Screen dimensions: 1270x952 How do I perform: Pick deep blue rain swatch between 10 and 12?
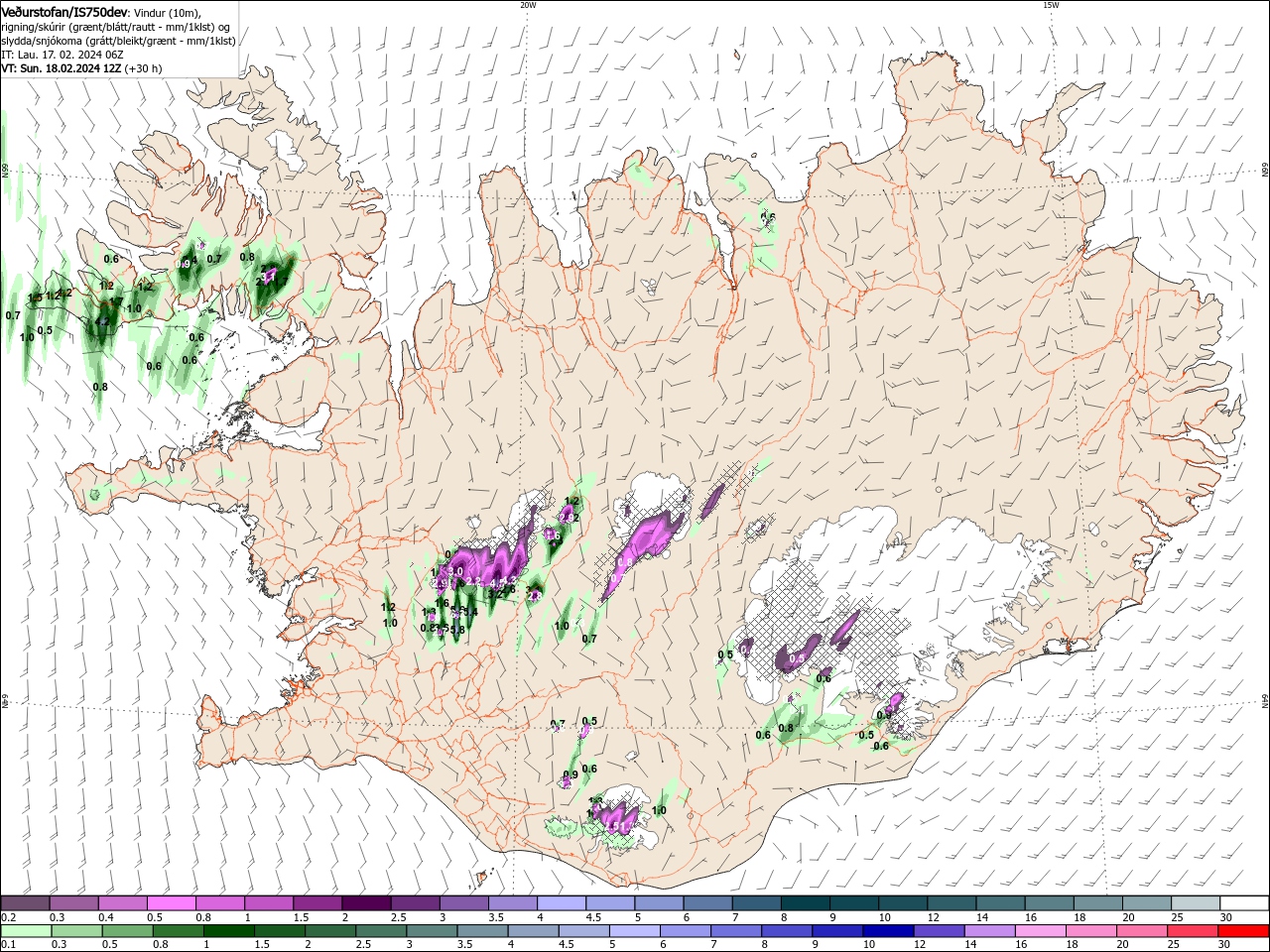[x=887, y=931]
